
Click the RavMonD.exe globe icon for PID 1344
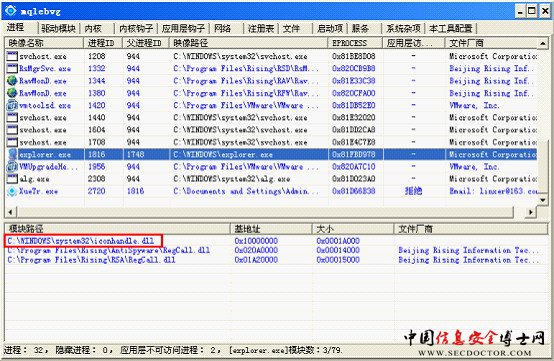[12, 81]
